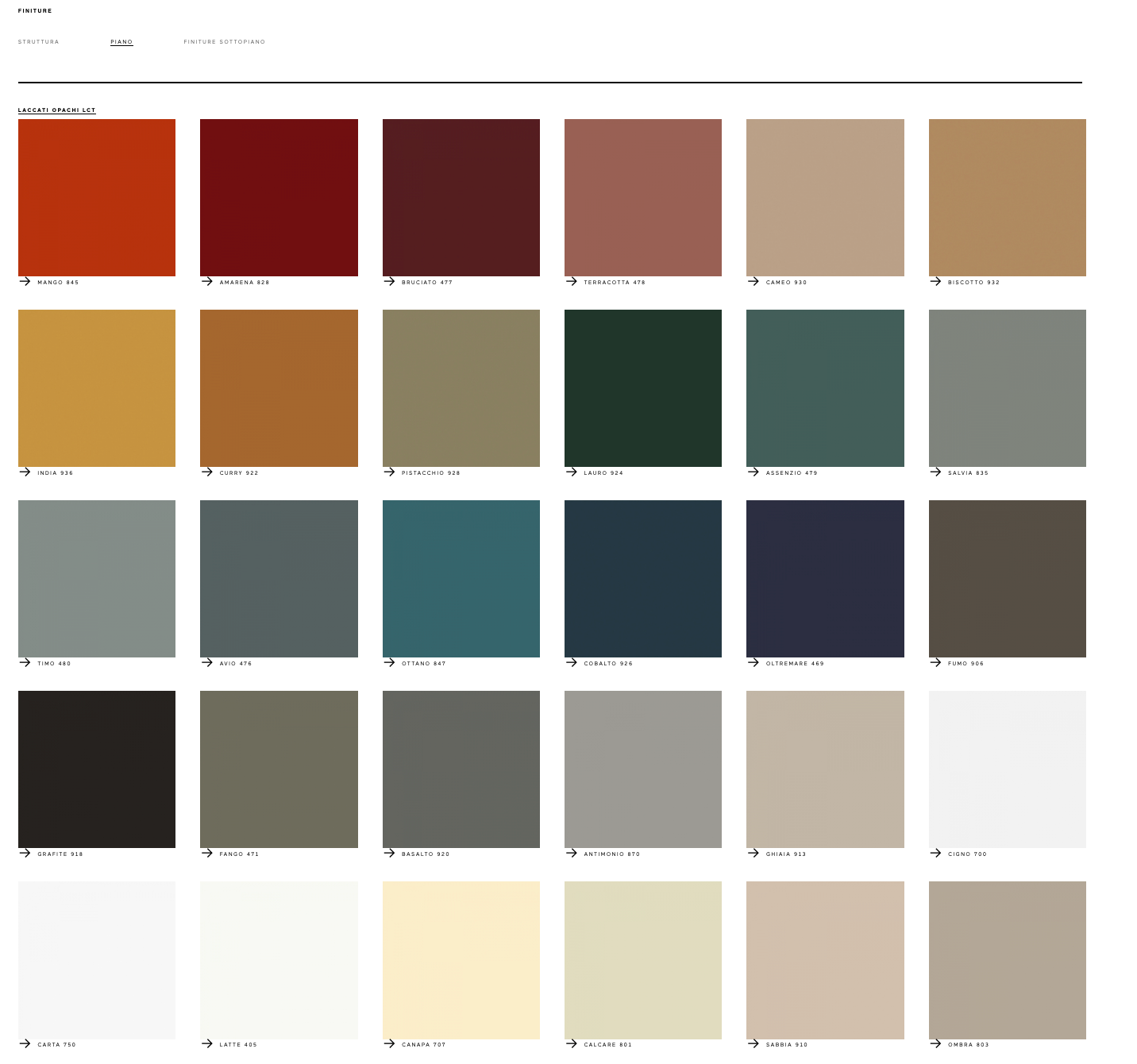This screenshot has width=1137, height=1064.
Task: Pick the Sabbia 910 beige swatch
Action: tap(825, 960)
